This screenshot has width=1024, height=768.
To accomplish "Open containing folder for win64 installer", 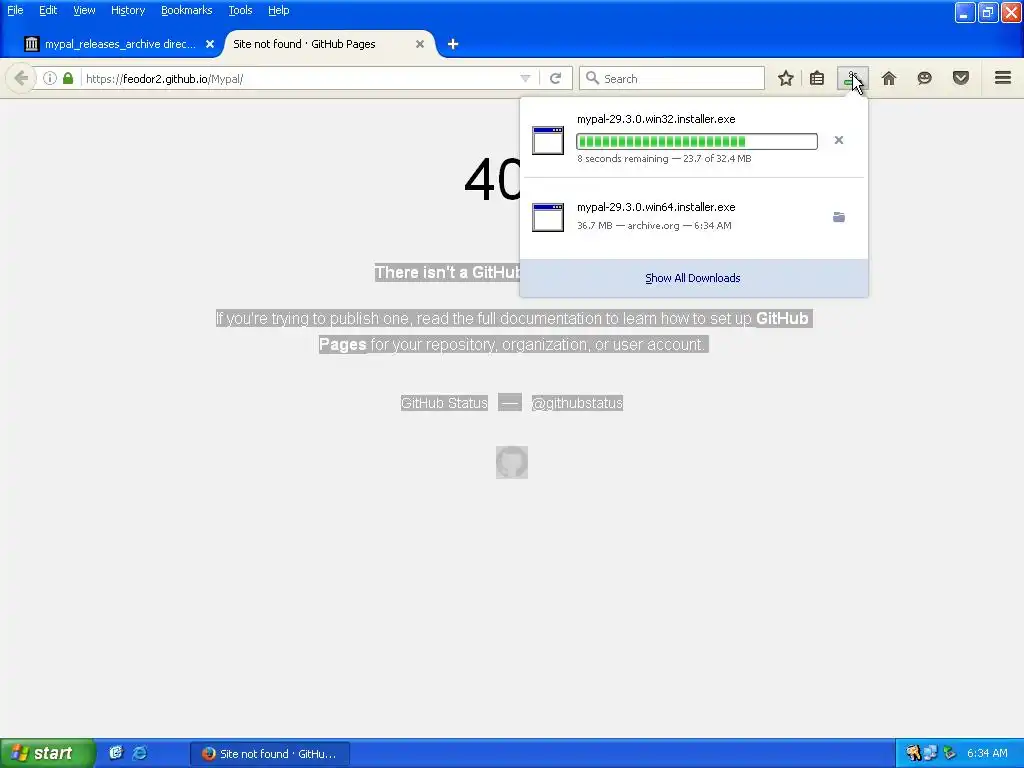I will pyautogui.click(x=839, y=217).
